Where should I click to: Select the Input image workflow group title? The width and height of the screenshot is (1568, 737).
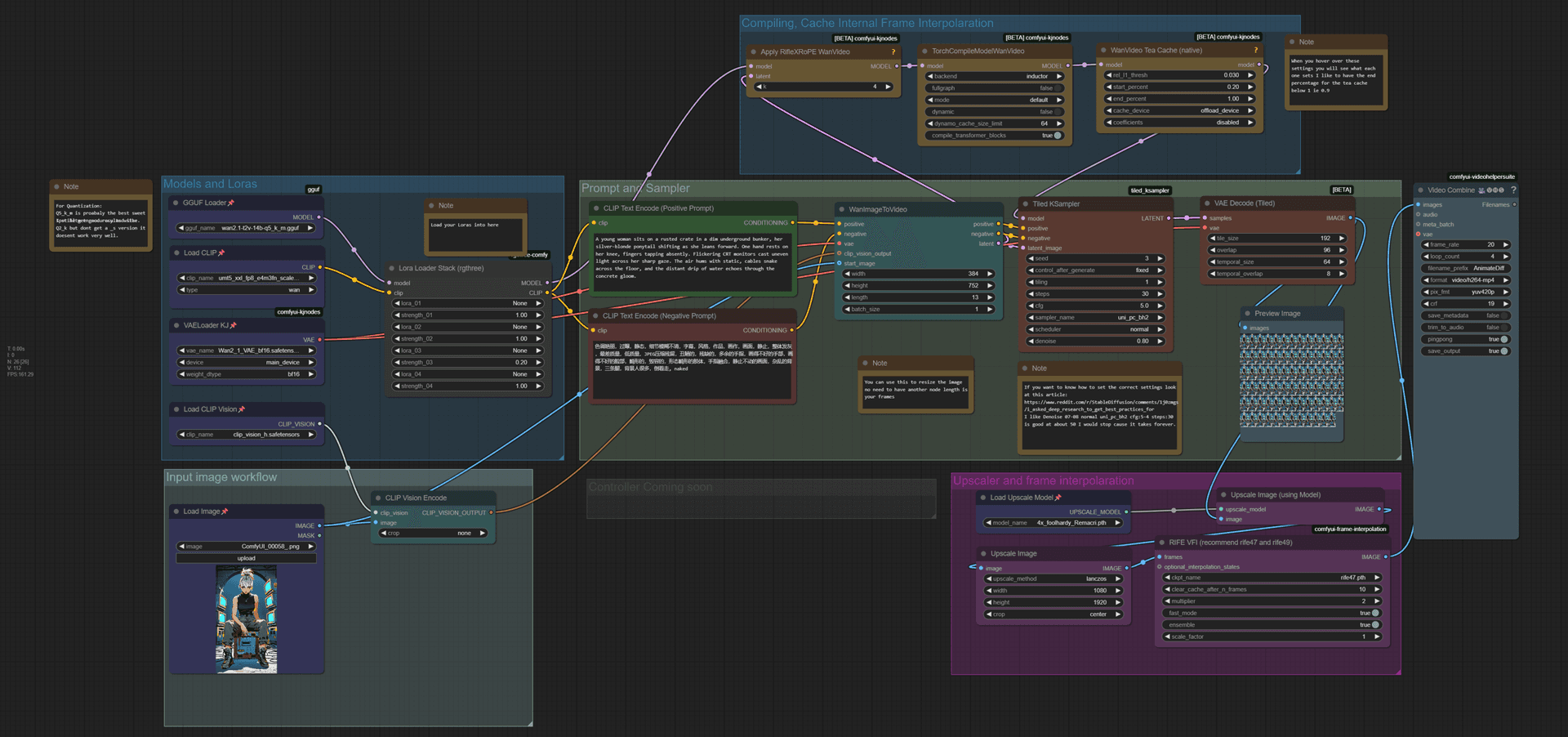pos(221,477)
